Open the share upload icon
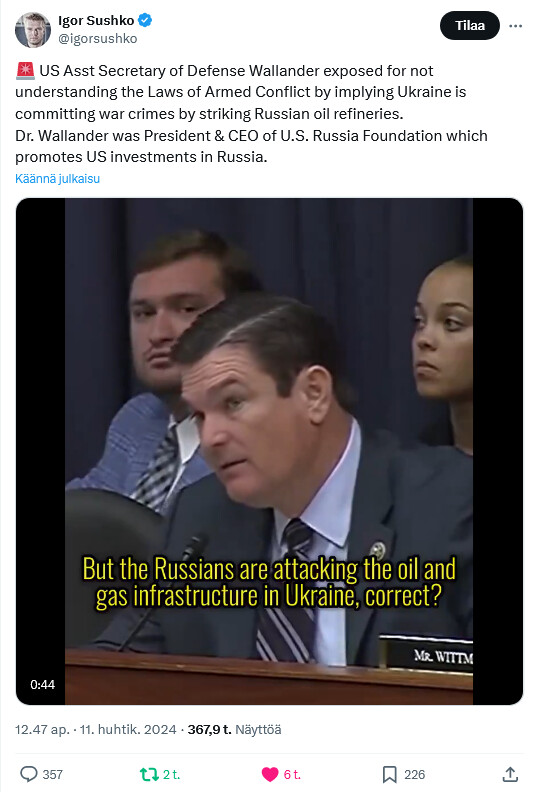The width and height of the screenshot is (535, 792). pos(510,774)
